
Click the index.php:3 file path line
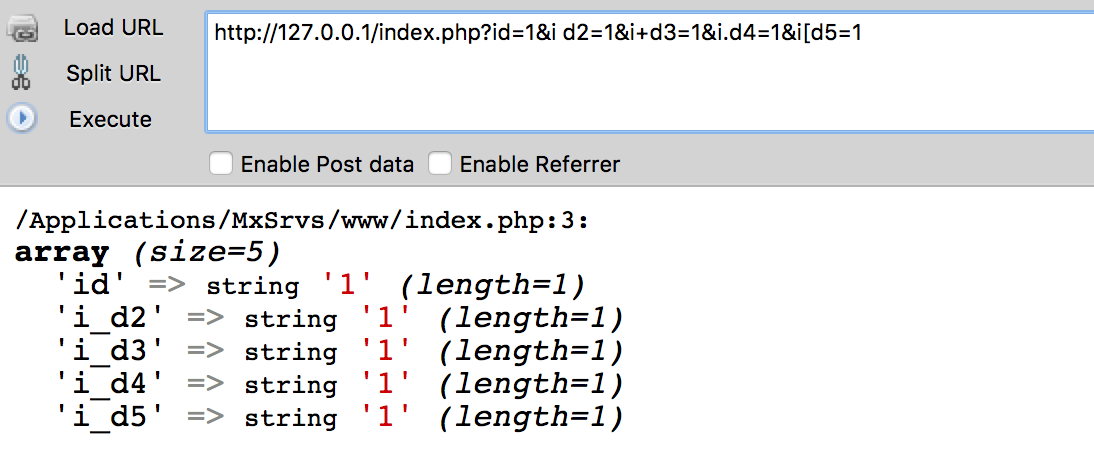pos(302,221)
